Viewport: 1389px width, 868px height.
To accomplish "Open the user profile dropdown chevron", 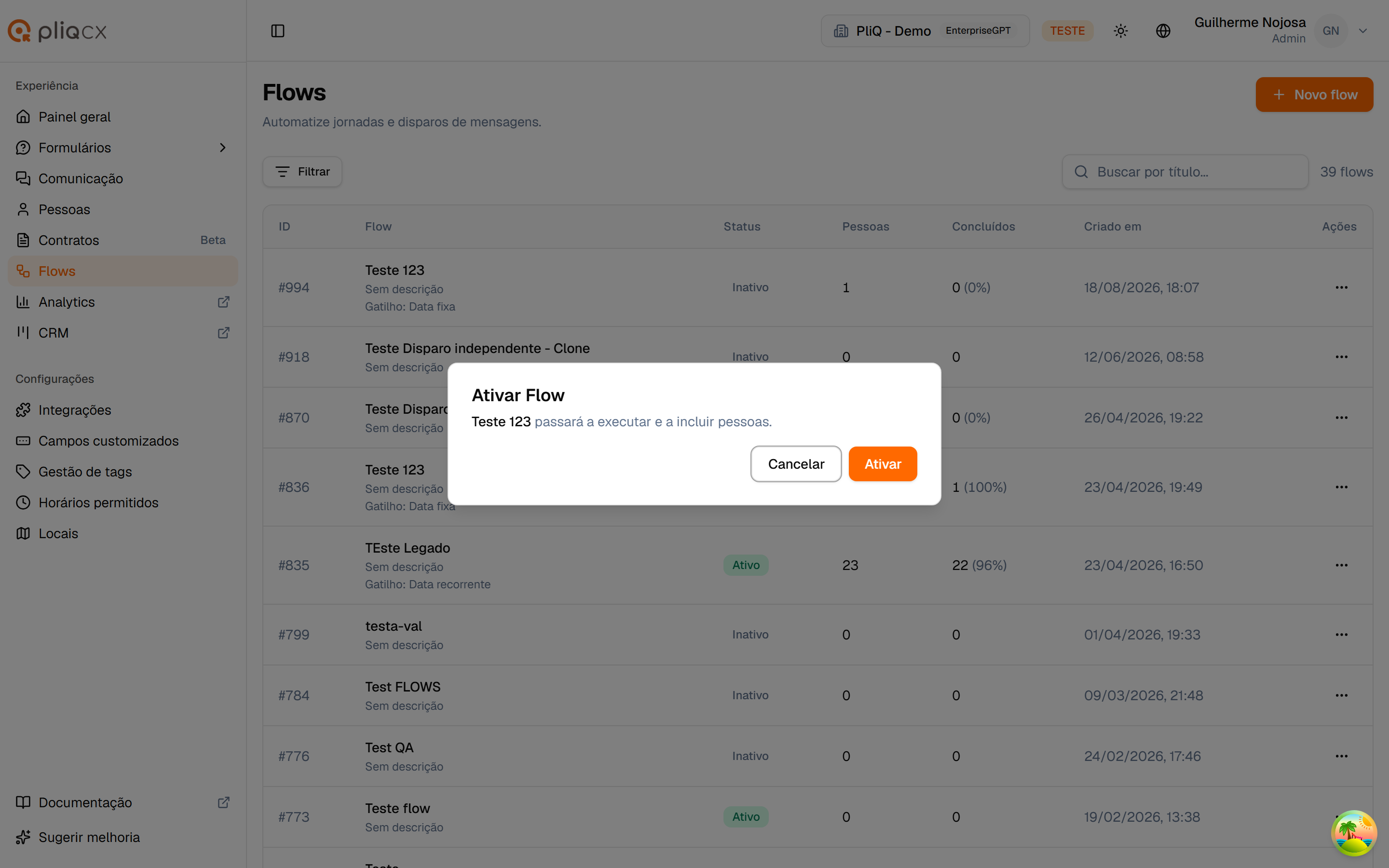I will click(1362, 31).
